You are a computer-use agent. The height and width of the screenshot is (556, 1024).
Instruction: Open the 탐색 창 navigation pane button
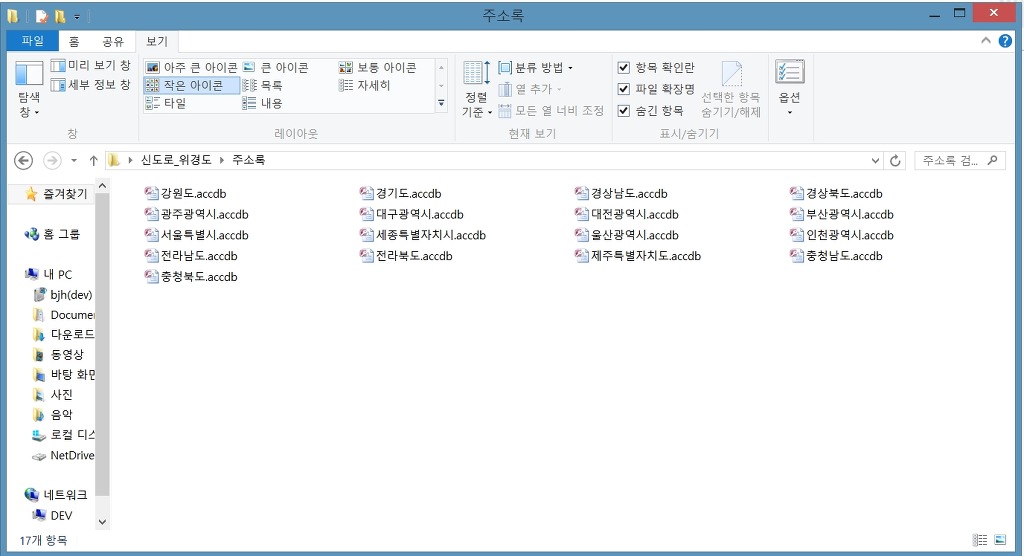29,90
